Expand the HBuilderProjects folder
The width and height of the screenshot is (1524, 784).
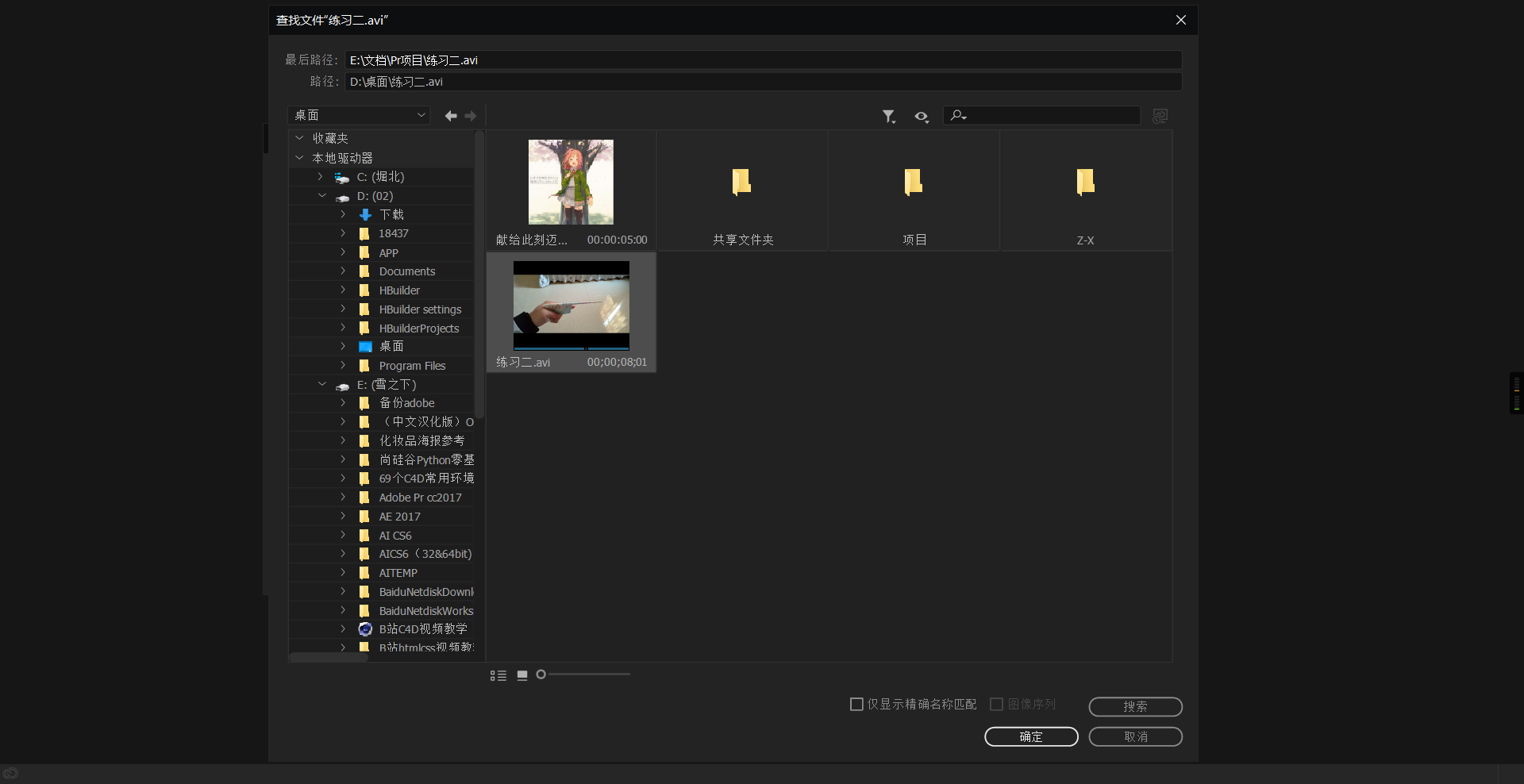click(x=343, y=328)
